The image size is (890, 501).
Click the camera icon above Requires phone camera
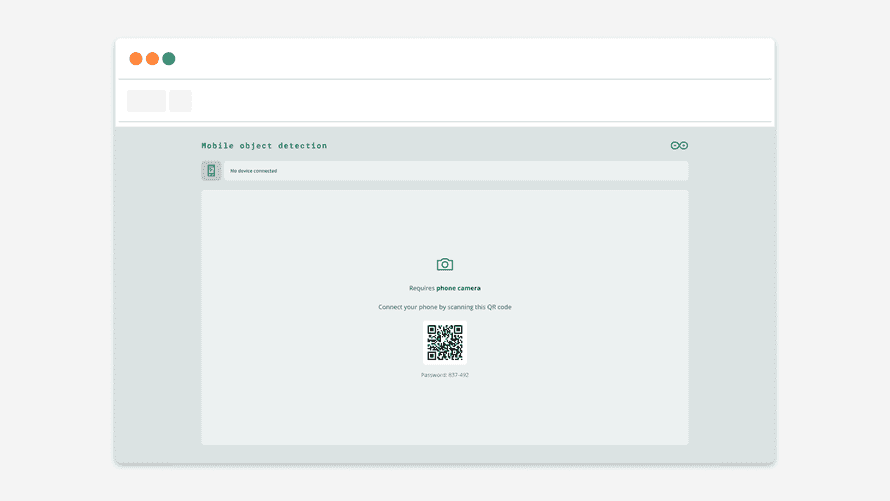coord(445,264)
